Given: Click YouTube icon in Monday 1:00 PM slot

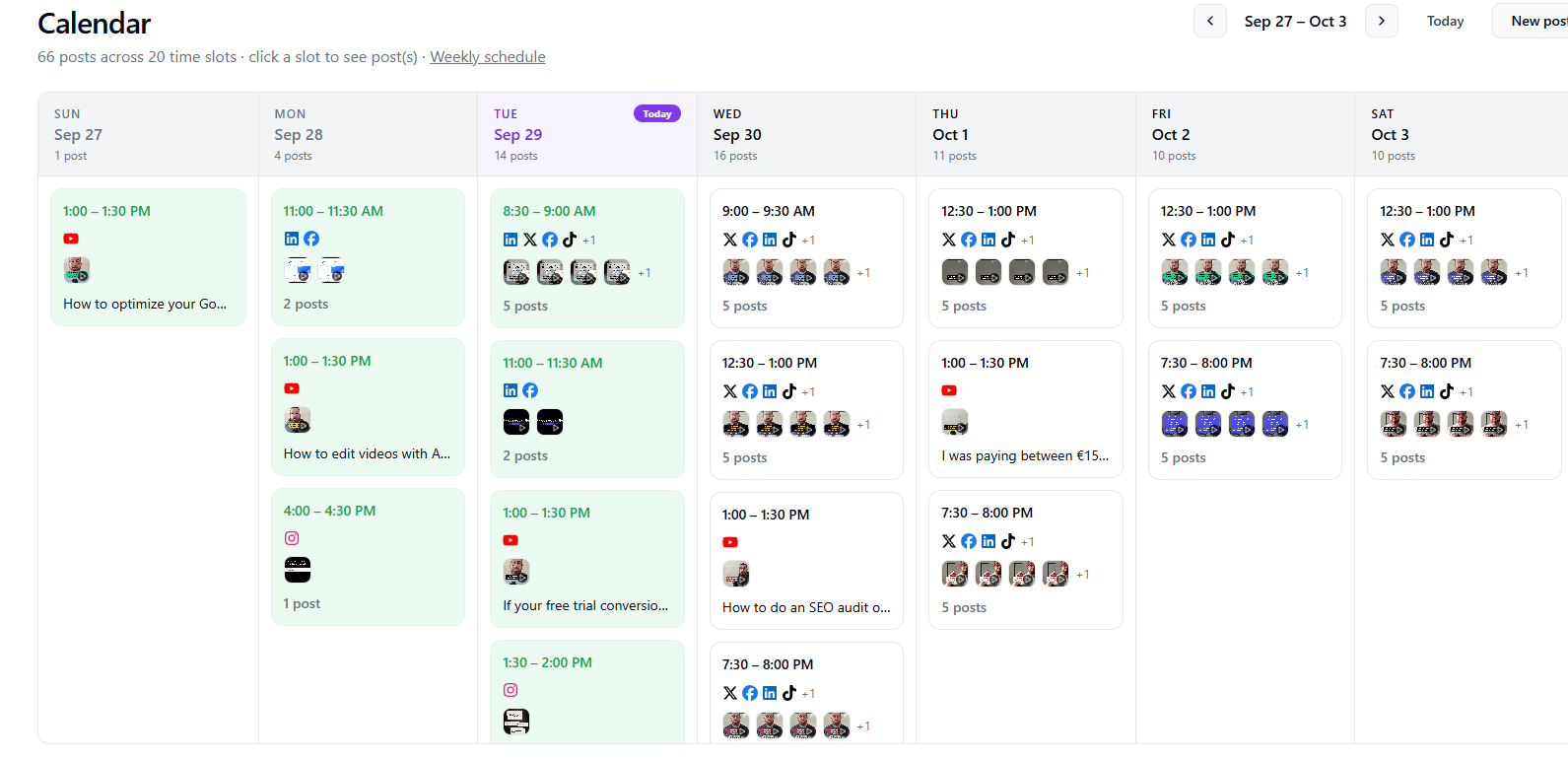Looking at the screenshot, I should pos(292,388).
